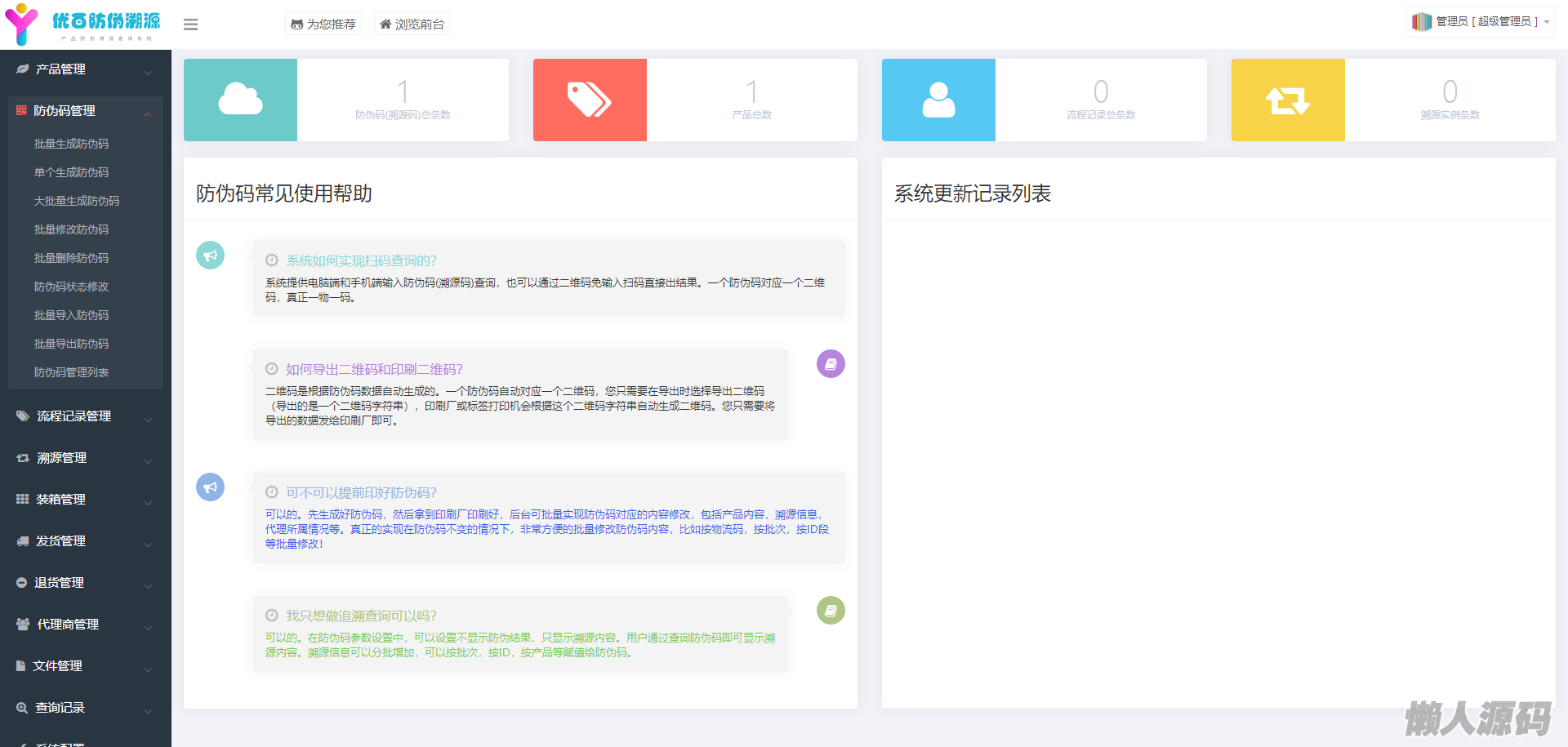1568x747 pixels.
Task: Toggle the hamburger sidebar menu icon
Action: click(190, 24)
